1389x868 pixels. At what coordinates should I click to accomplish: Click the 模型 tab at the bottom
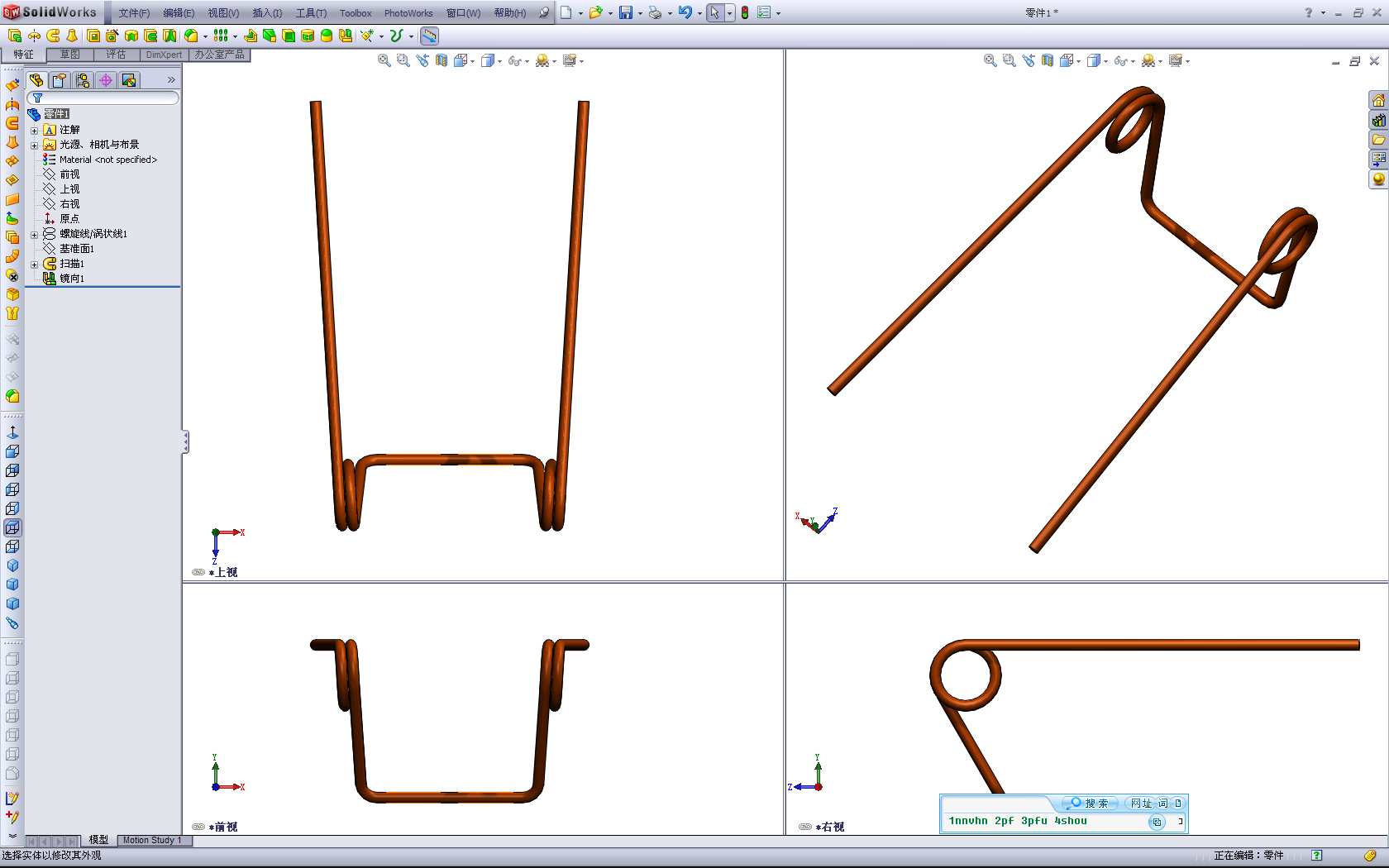pos(98,840)
